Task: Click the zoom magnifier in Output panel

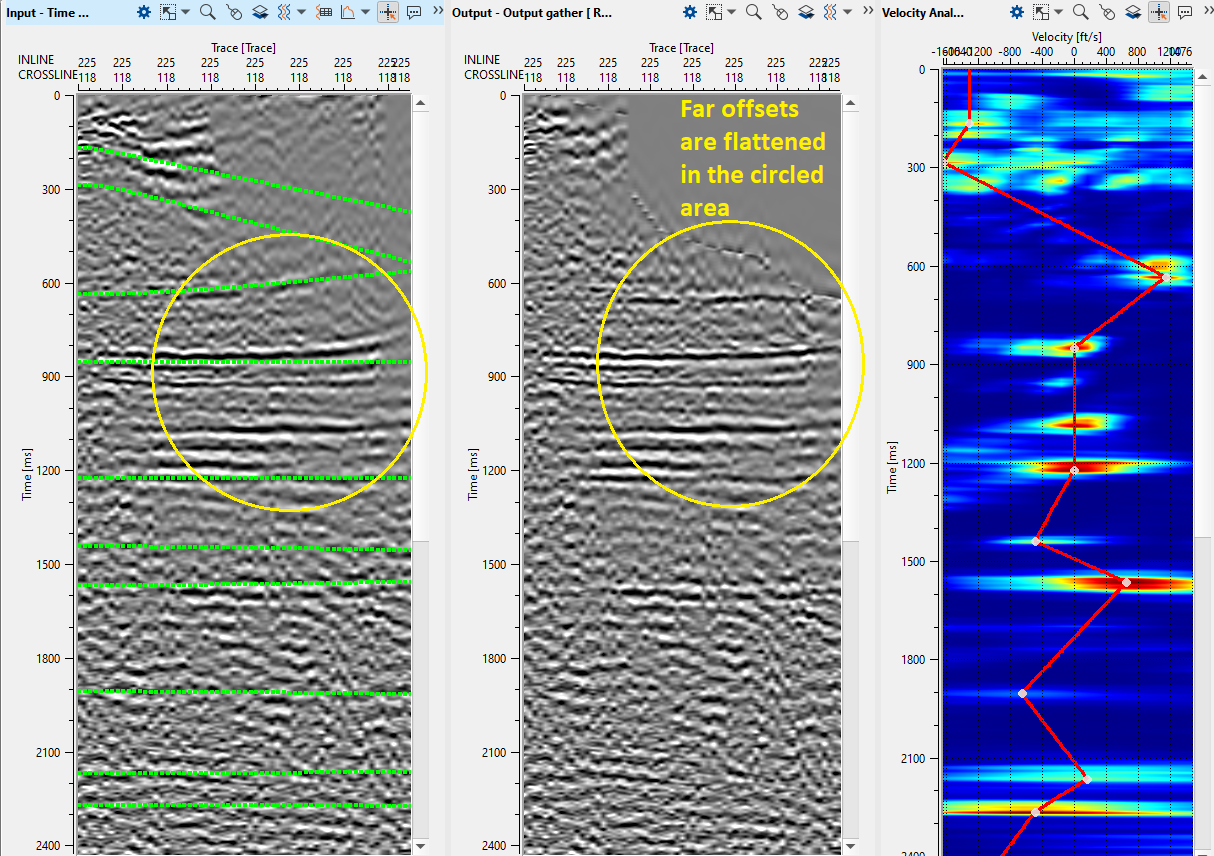Action: point(754,12)
